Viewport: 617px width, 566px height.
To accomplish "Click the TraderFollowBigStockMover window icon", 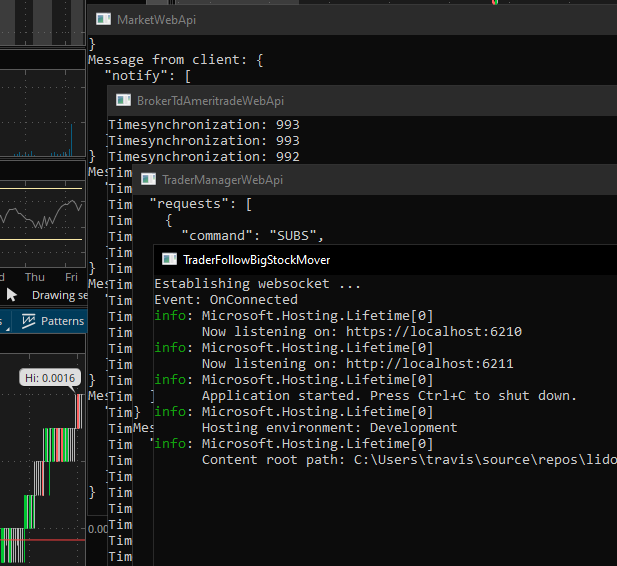I will [170, 259].
